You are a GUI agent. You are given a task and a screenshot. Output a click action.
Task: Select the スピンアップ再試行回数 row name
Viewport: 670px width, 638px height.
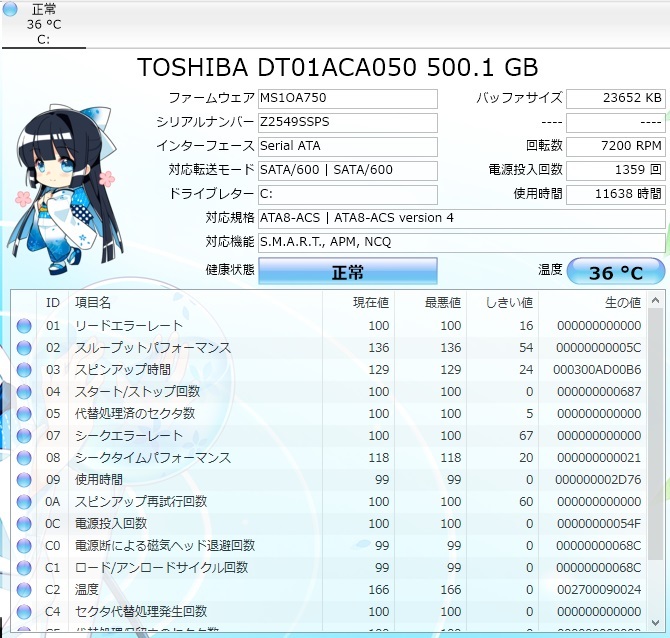(x=141, y=502)
